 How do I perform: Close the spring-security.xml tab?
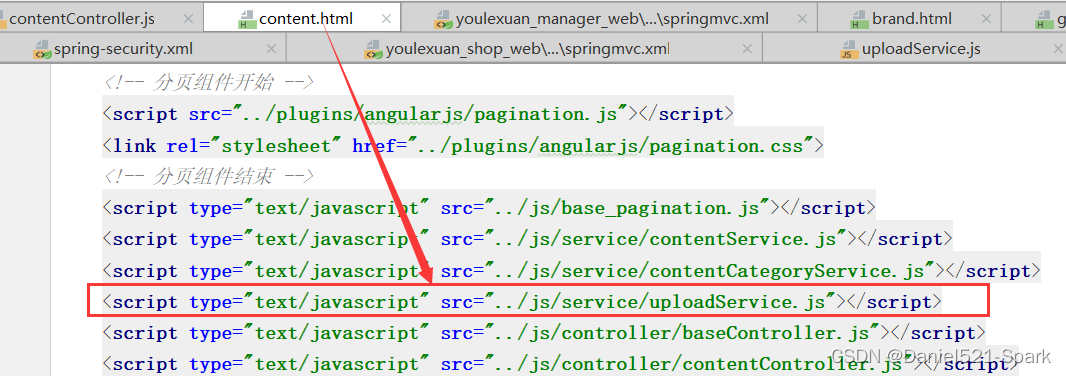point(271,49)
